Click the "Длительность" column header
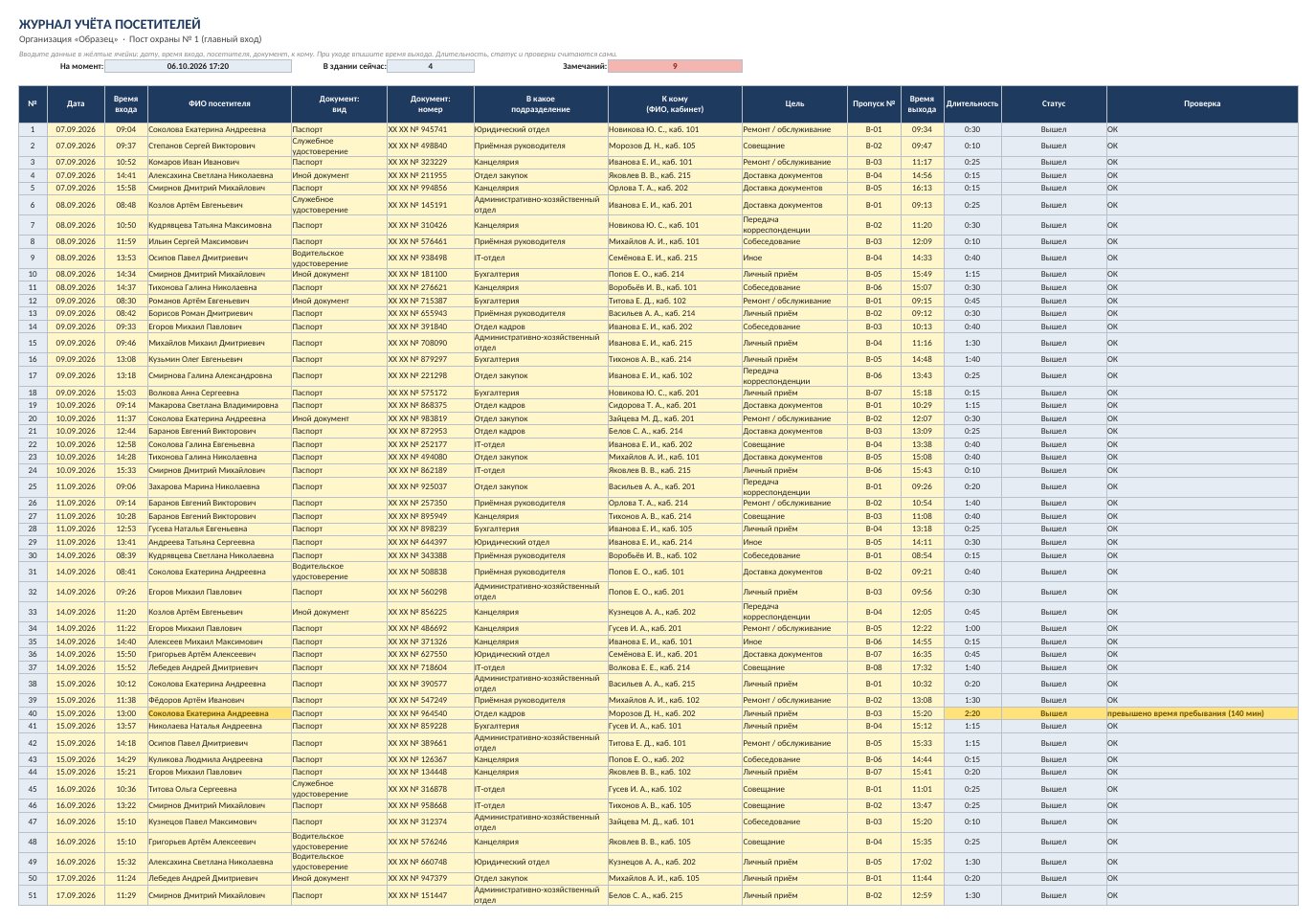 972,103
